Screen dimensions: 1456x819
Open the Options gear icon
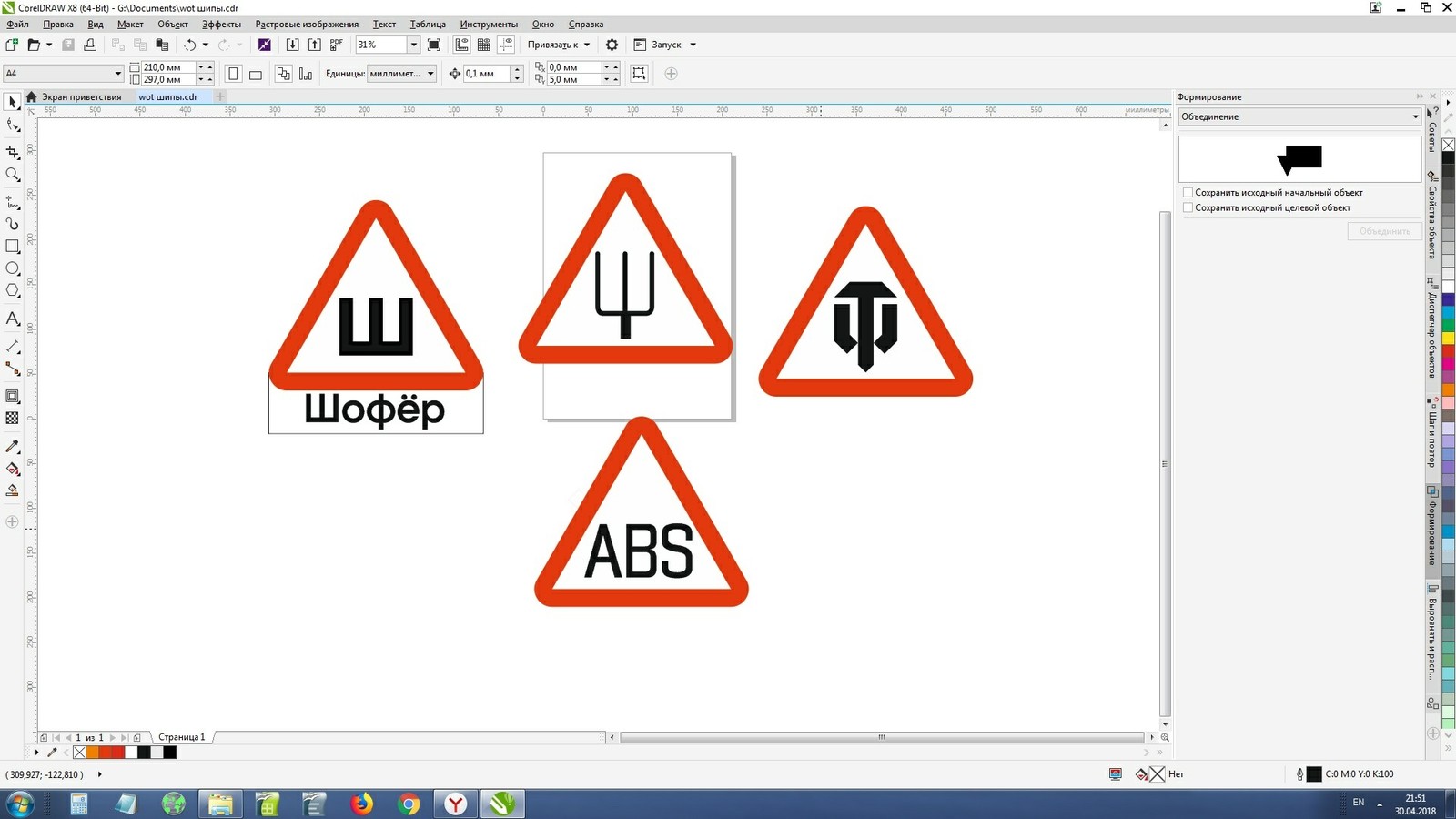[x=612, y=45]
